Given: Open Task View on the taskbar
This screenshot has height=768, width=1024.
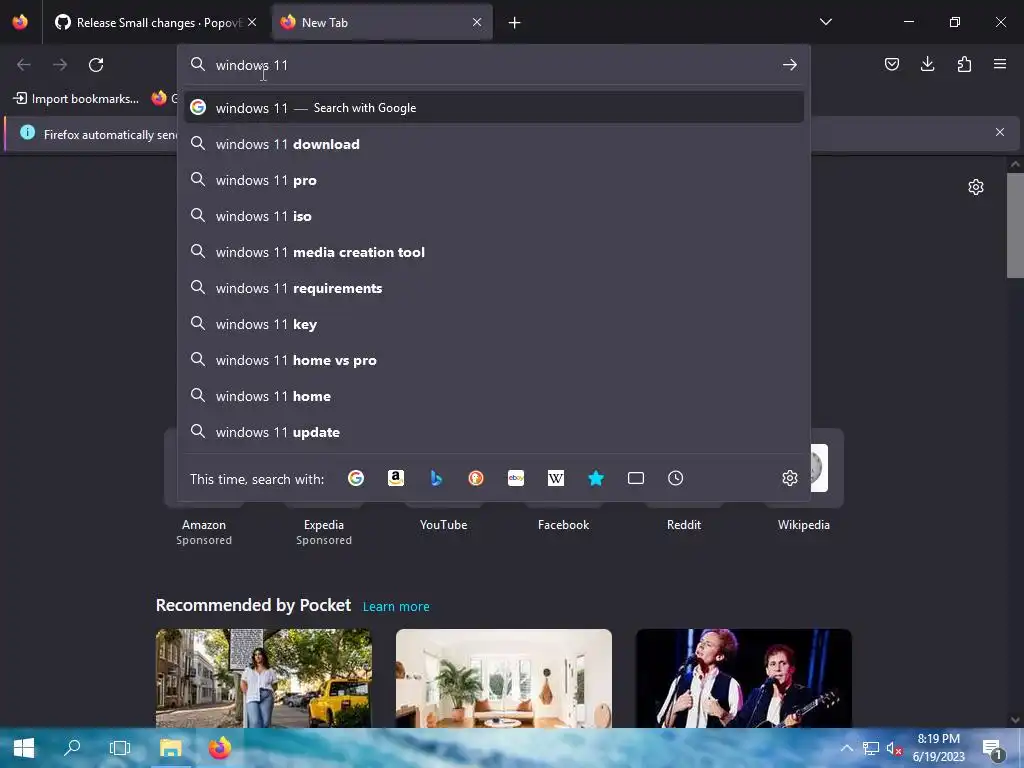Looking at the screenshot, I should coord(120,748).
